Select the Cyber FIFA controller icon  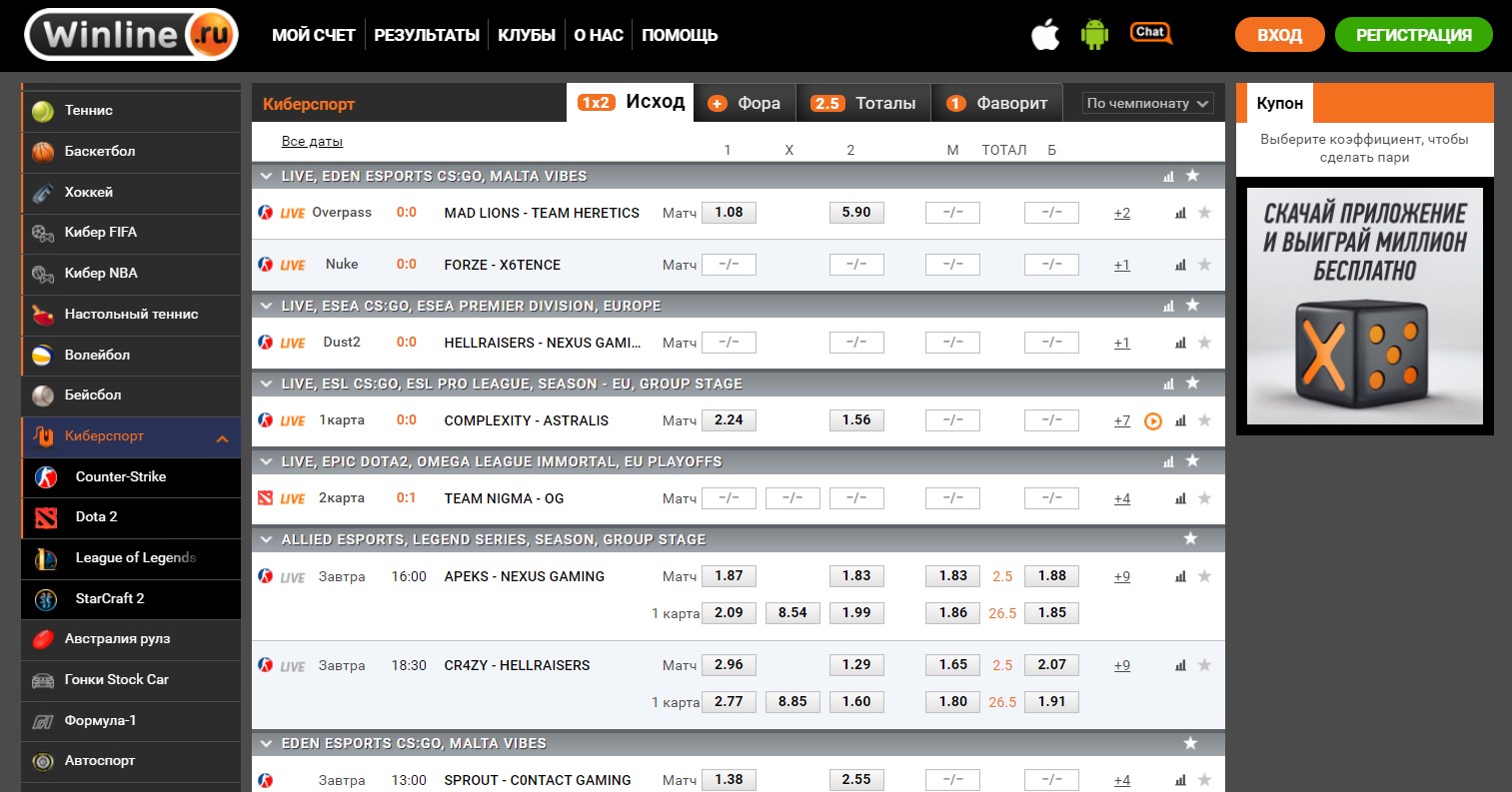pos(43,233)
